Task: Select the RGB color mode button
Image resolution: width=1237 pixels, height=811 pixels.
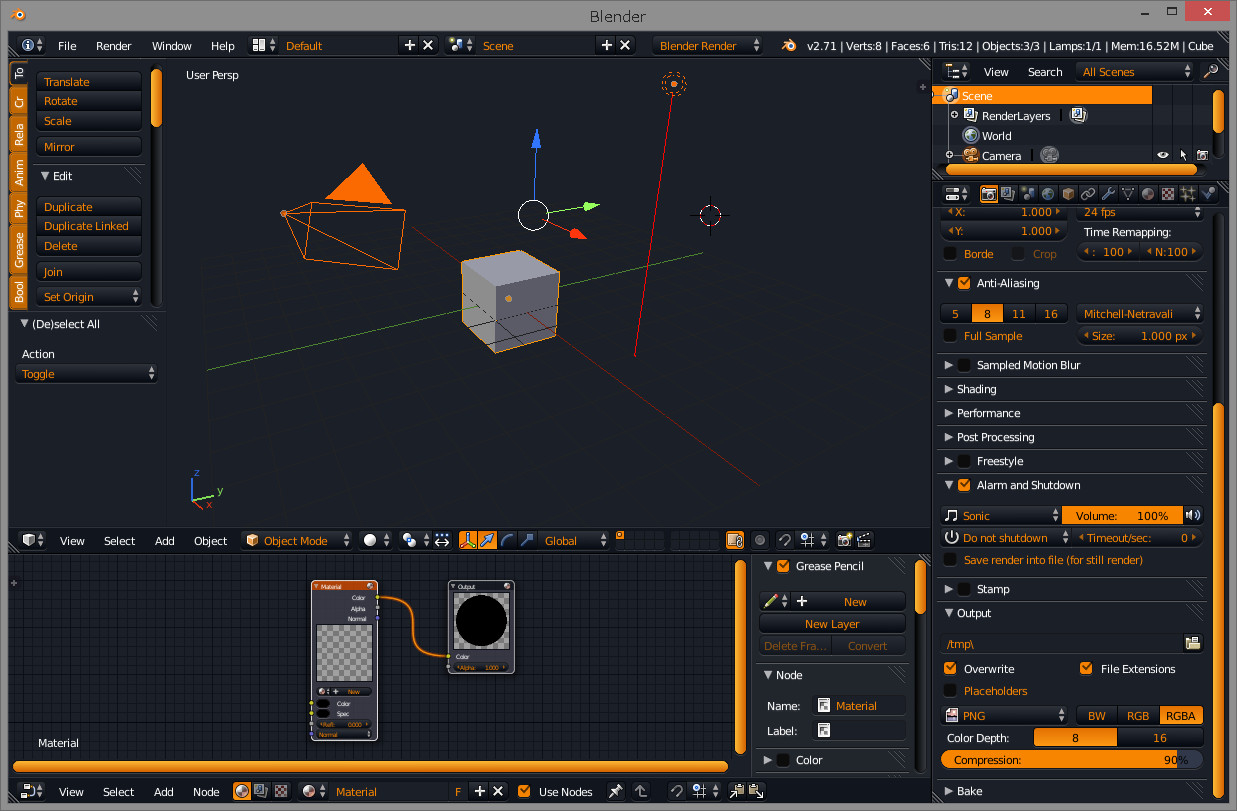Action: (x=1138, y=716)
